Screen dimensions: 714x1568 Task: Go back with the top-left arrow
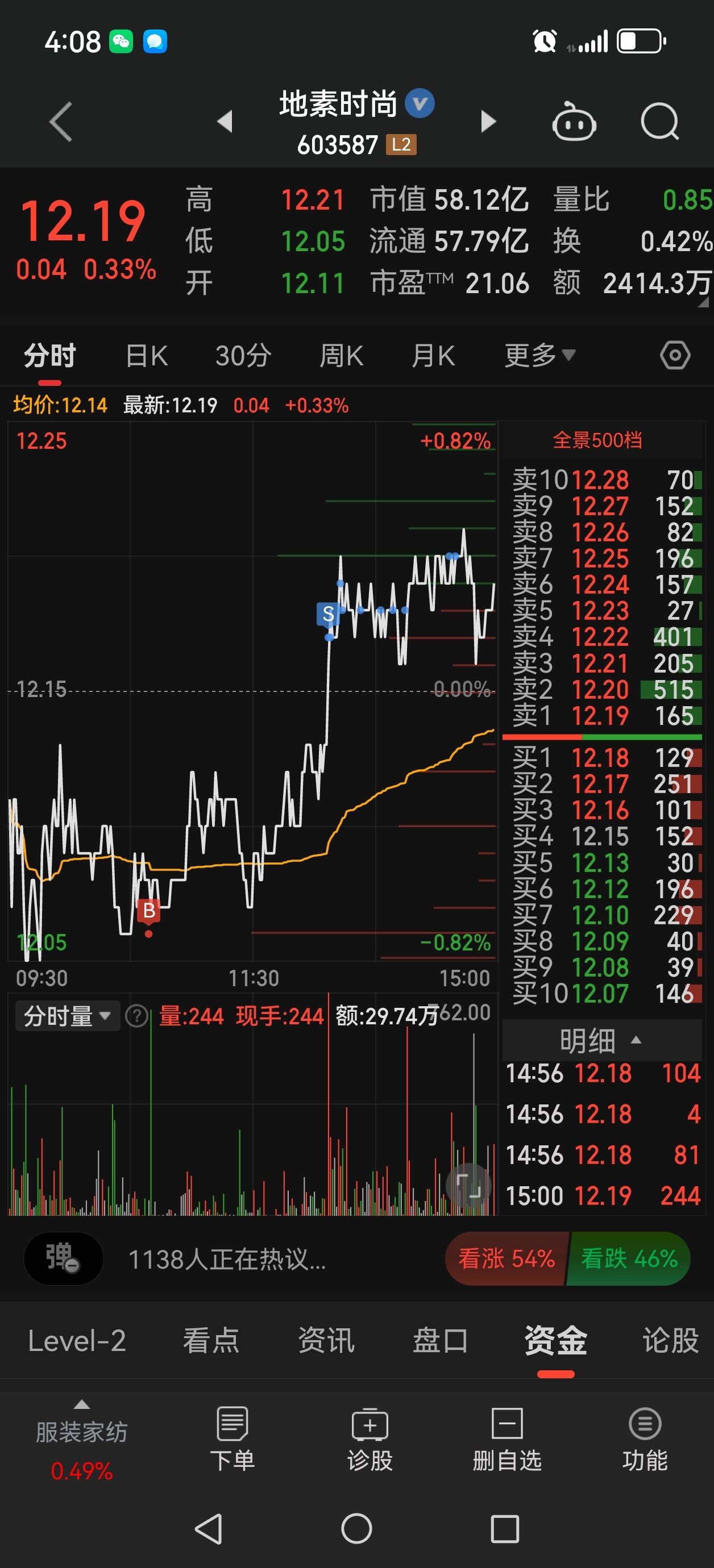(61, 122)
